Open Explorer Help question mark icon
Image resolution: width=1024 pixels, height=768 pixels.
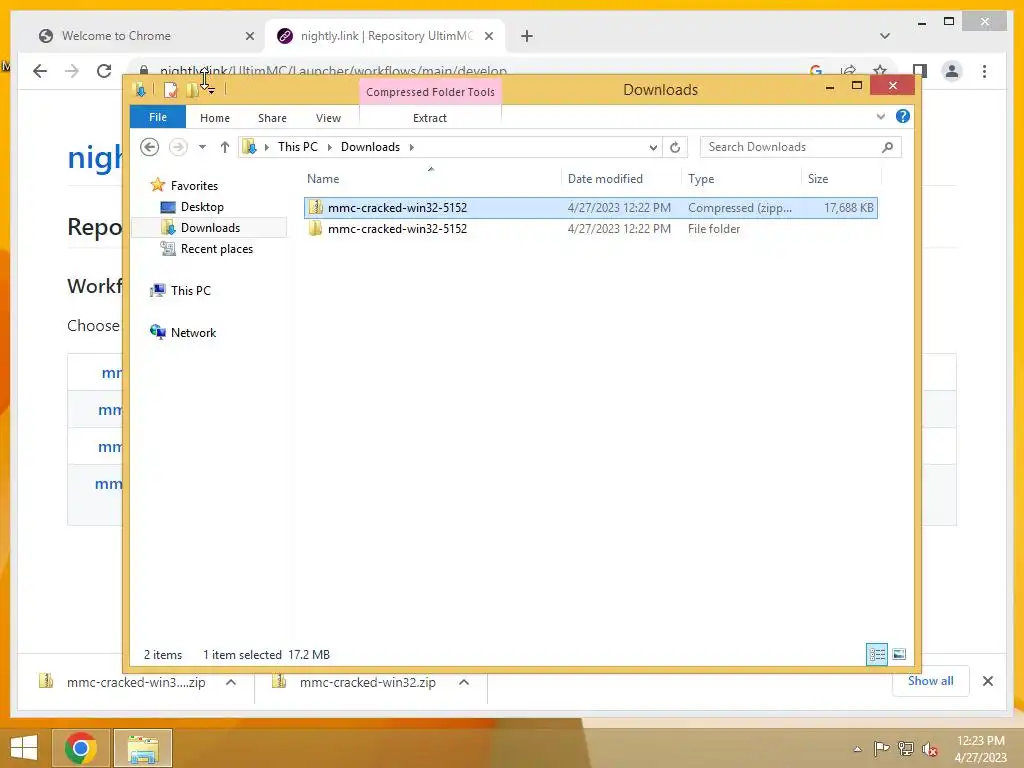903,116
